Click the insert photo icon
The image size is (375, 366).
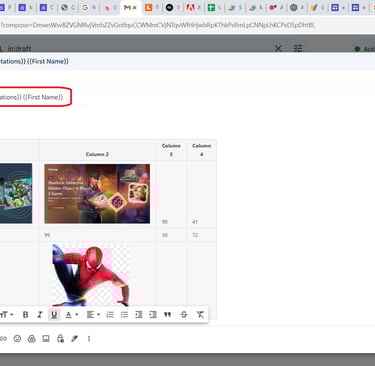[x=46, y=339]
